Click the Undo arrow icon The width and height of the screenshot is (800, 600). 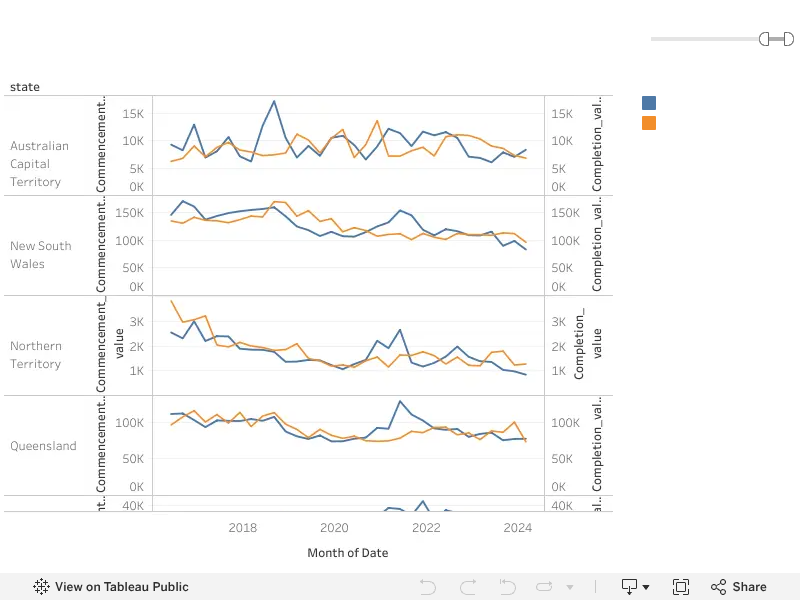coord(428,587)
